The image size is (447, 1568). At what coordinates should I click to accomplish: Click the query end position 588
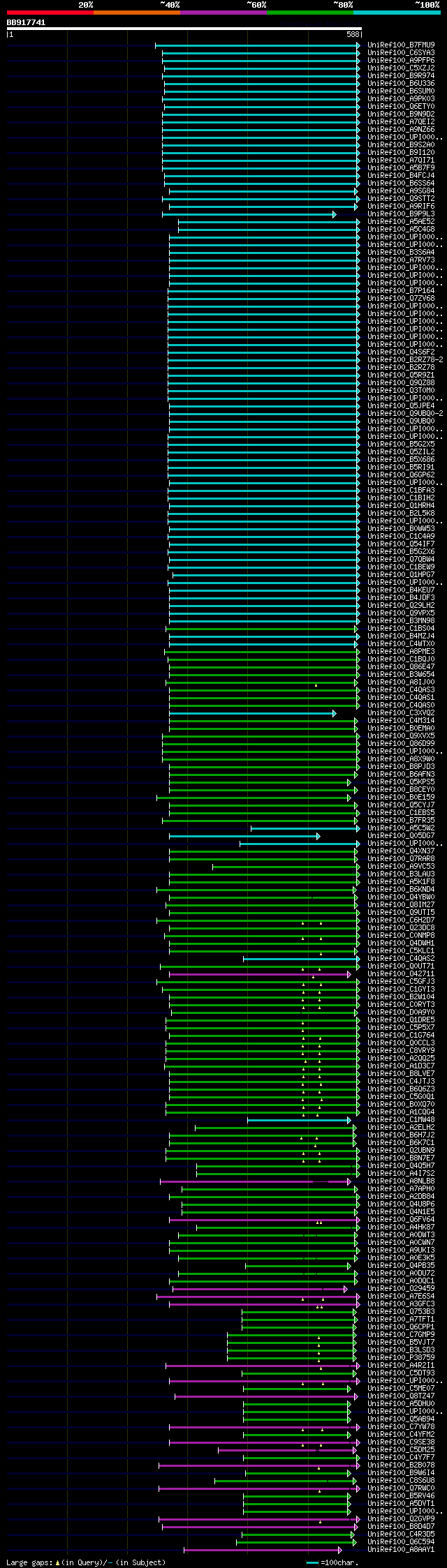pos(353,34)
